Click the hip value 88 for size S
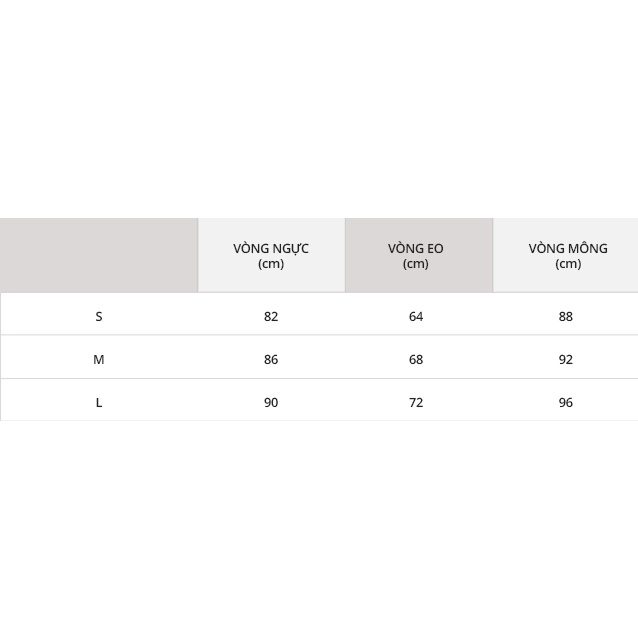Image resolution: width=638 pixels, height=638 pixels. (x=566, y=316)
